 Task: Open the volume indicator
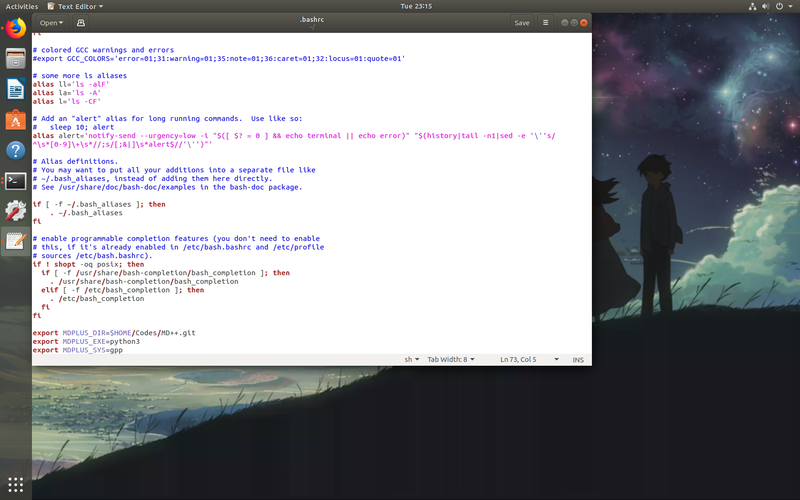point(765,6)
